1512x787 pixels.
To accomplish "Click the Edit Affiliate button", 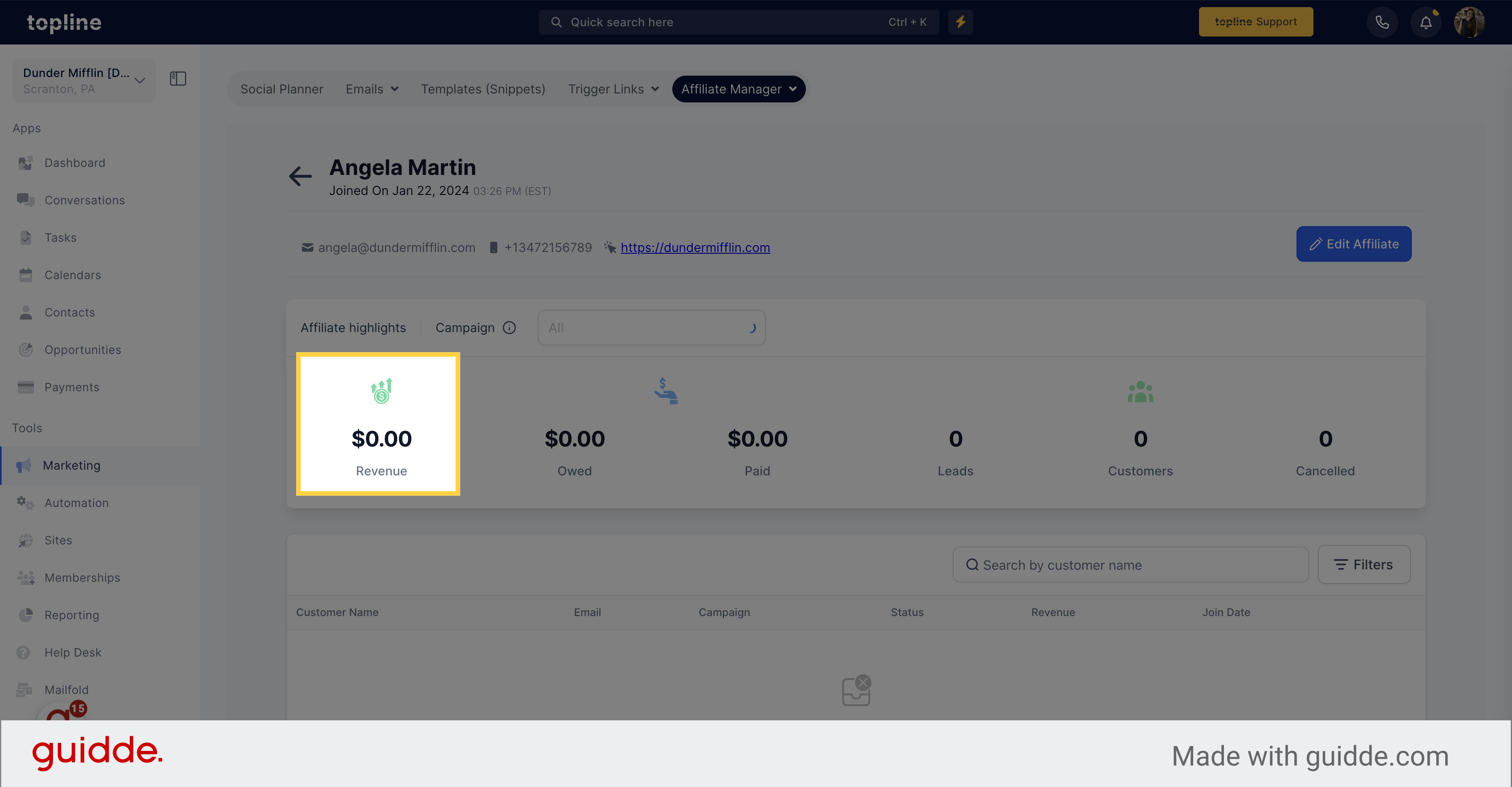I will [1353, 244].
